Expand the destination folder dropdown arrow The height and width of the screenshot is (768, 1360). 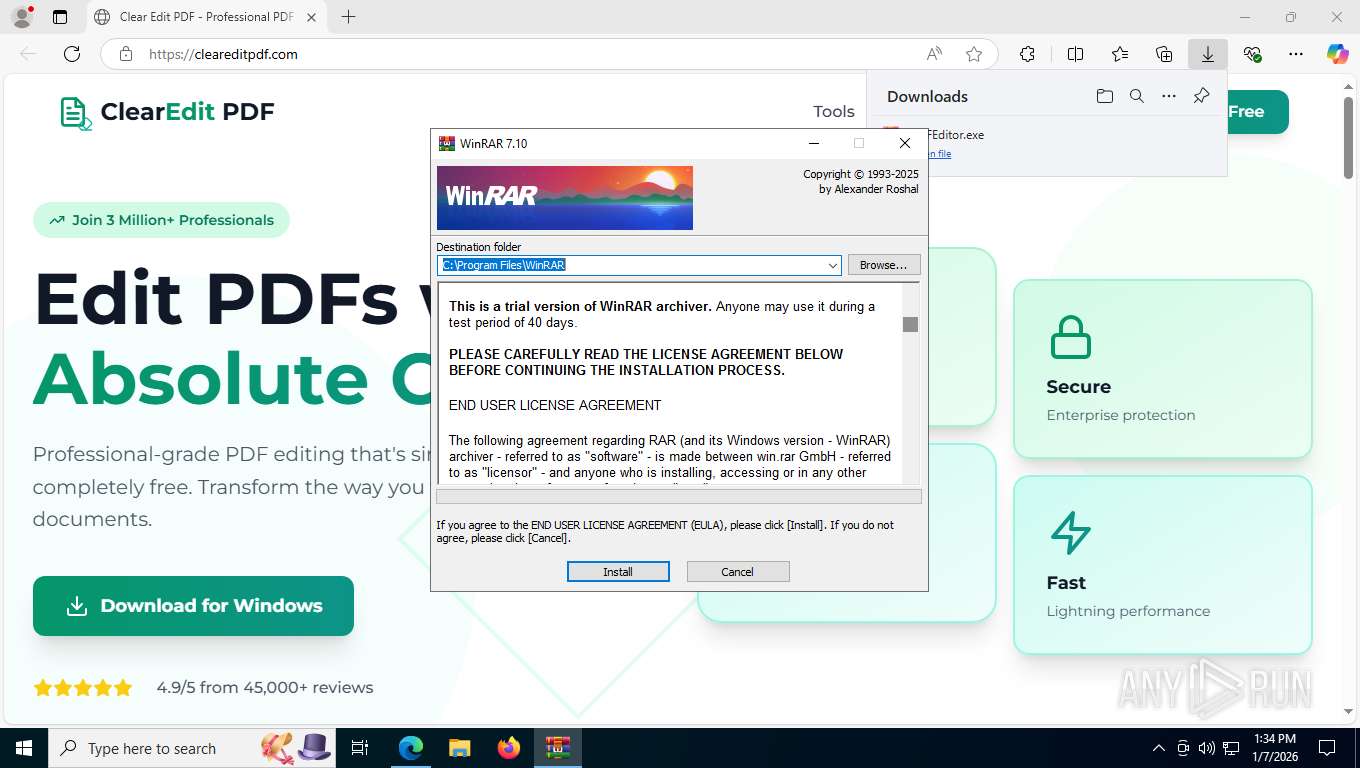pos(832,266)
